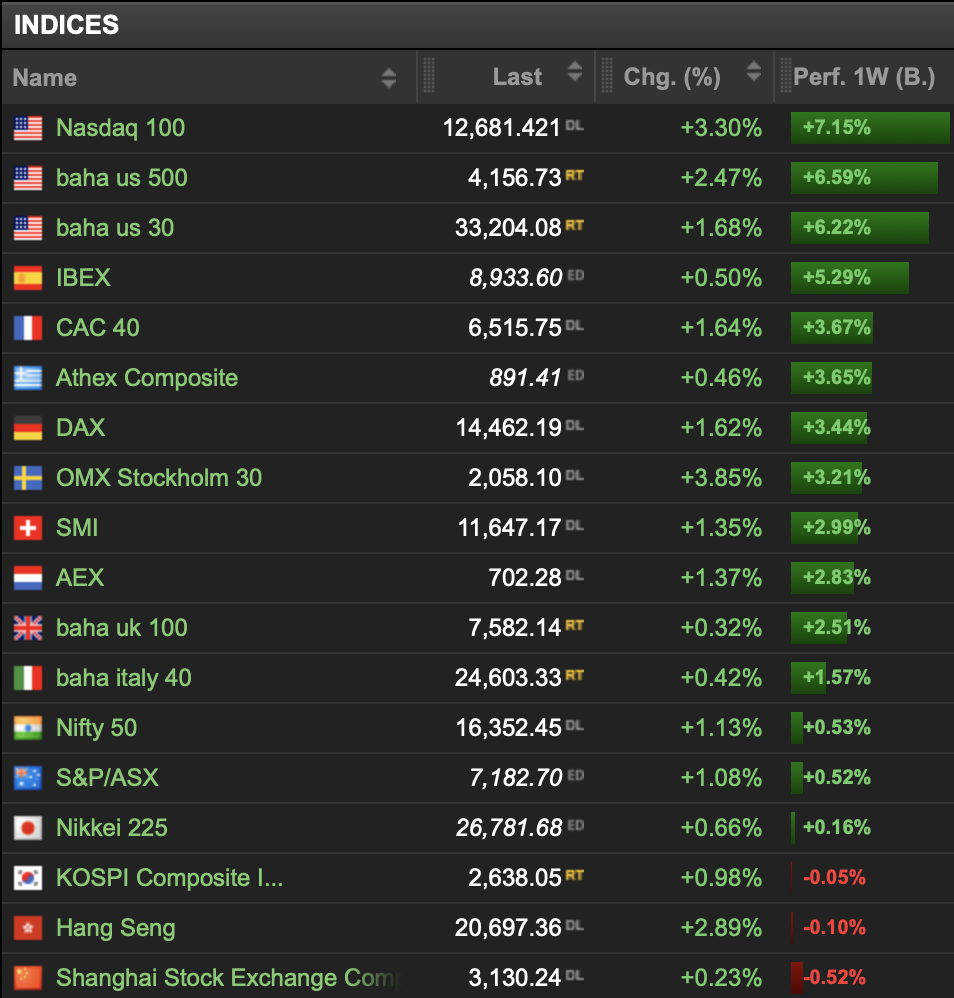This screenshot has width=954, height=998.
Task: Click the Last column header label
Action: 517,77
